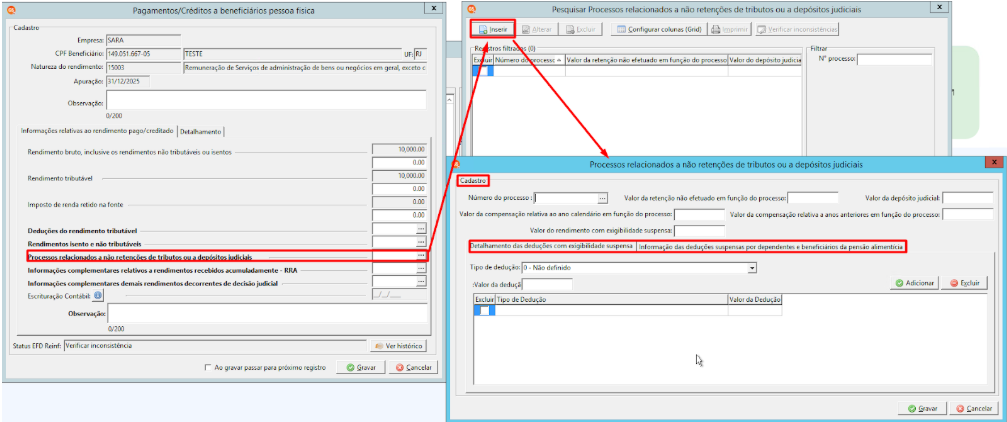1007x422 pixels.
Task: Click the Excluir deduction button
Action: 964,283
